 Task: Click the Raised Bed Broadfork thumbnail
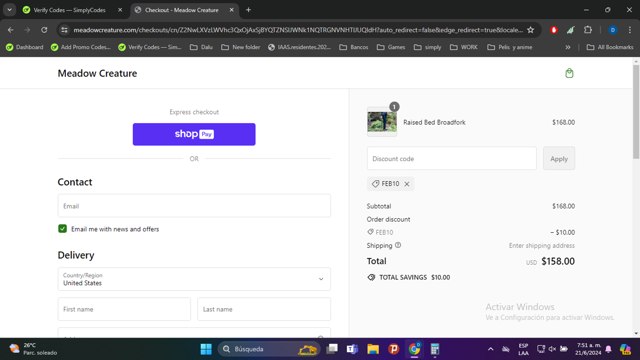(x=382, y=122)
